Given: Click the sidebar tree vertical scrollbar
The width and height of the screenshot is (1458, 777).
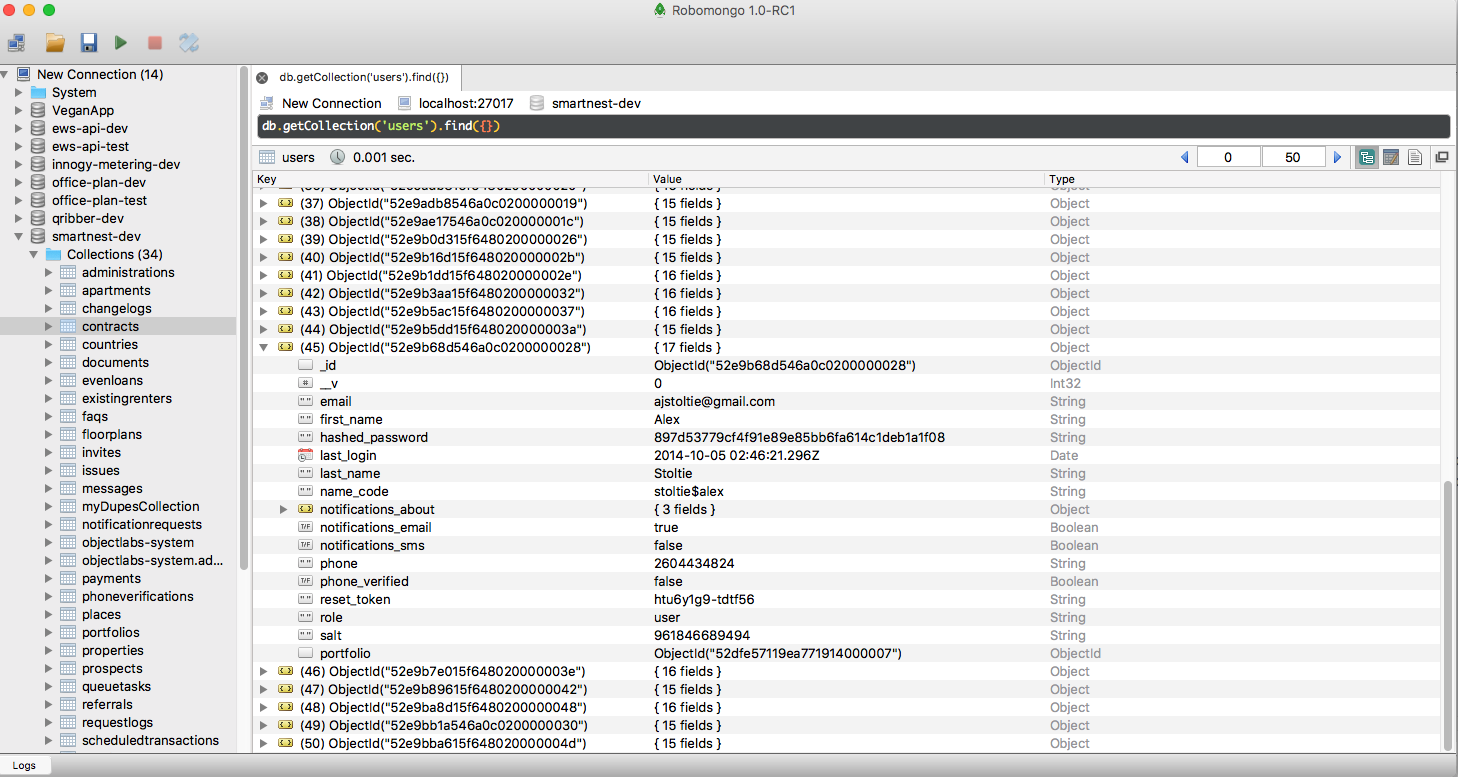Looking at the screenshot, I should click(x=244, y=320).
